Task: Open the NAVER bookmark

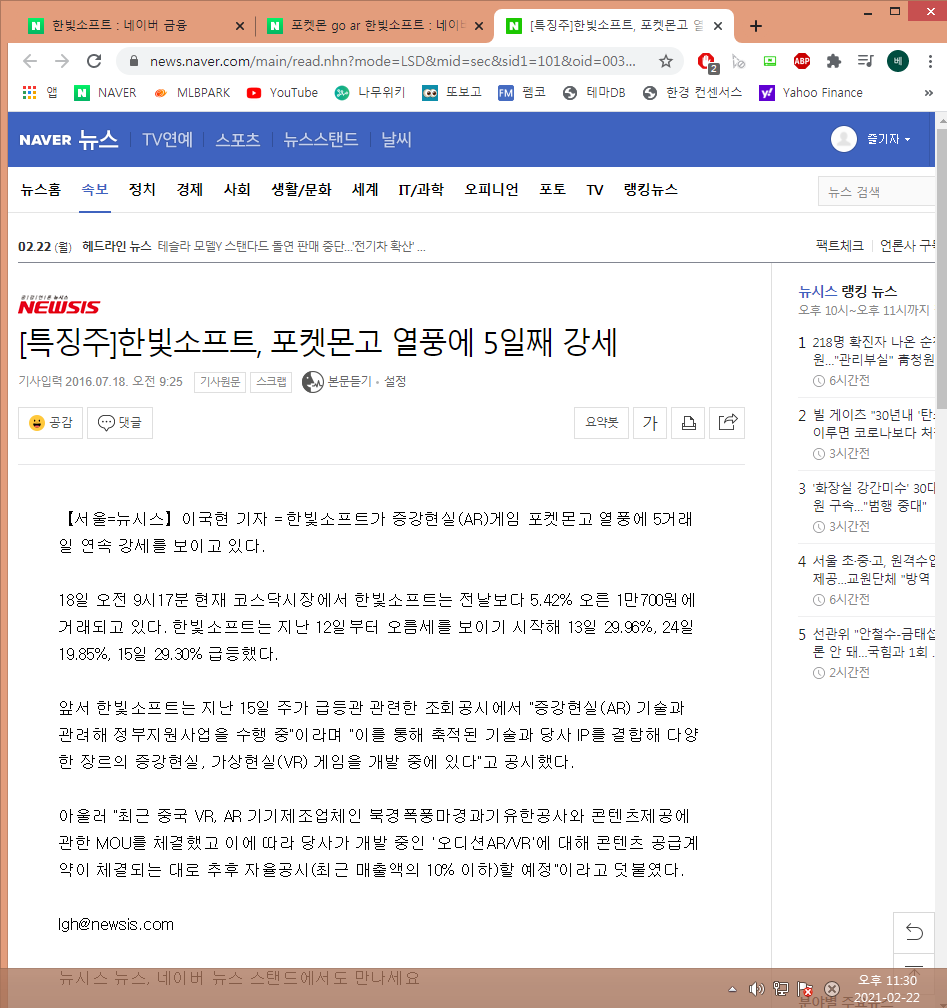Action: click(x=105, y=93)
